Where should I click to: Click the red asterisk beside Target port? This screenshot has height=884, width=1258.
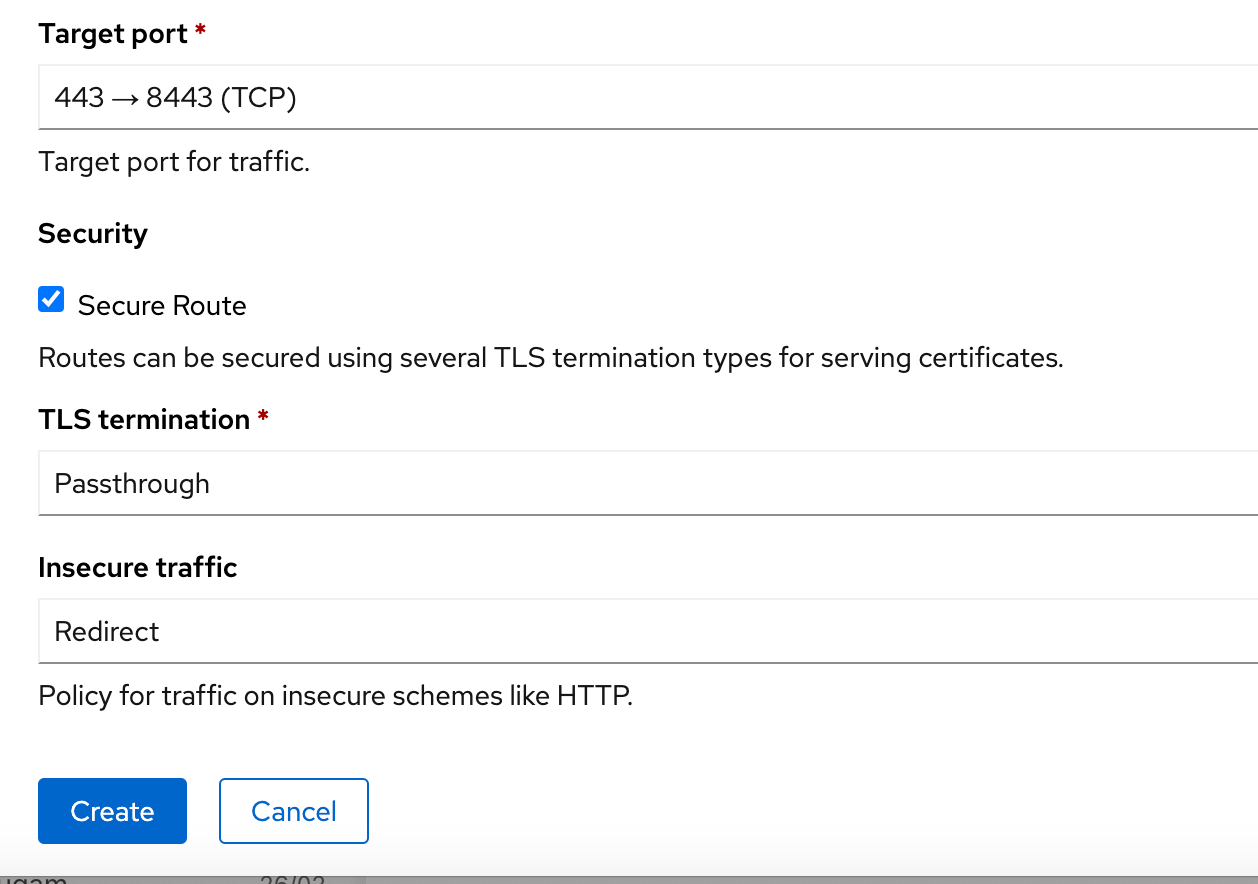200,32
